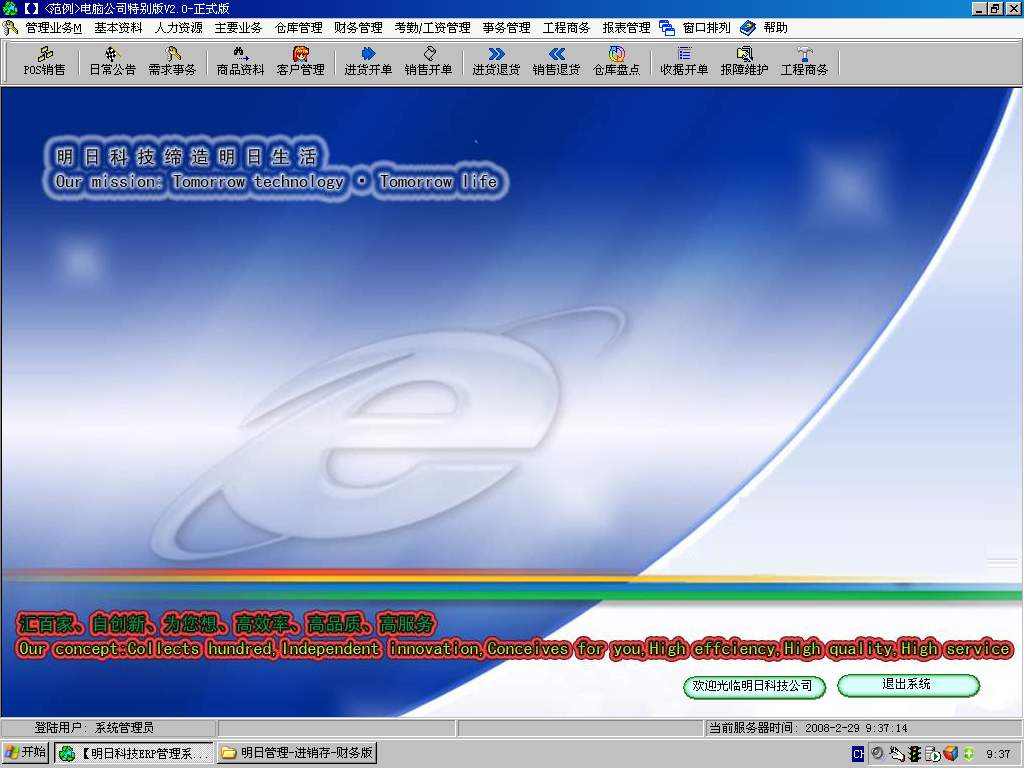The height and width of the screenshot is (768, 1024).
Task: Open the POS销售 toolbar icon
Action: point(44,61)
